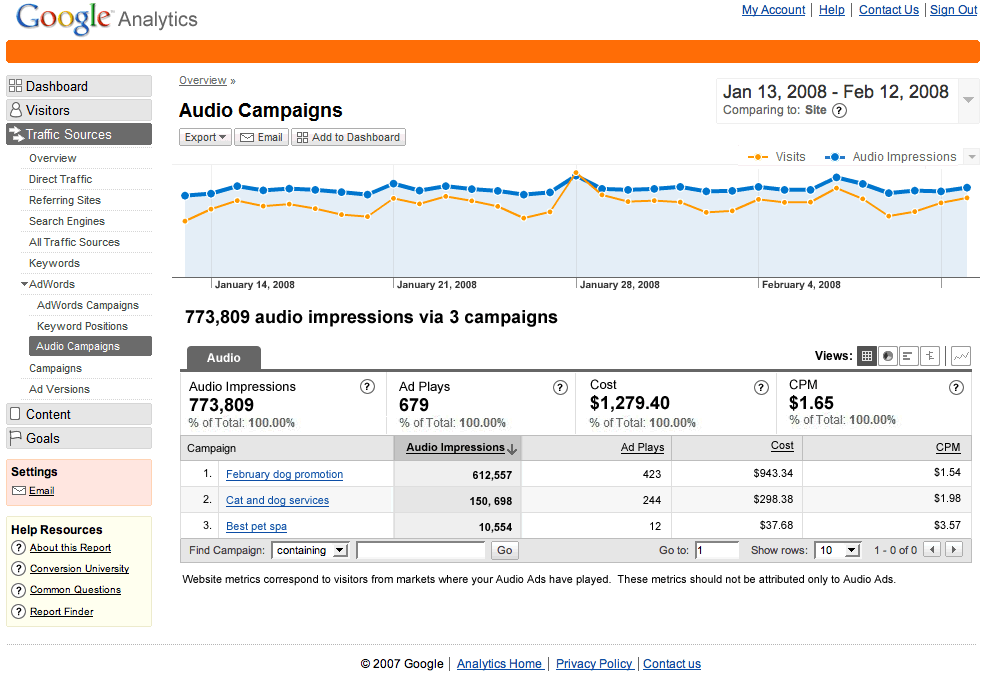Click the envelope icon in Settings
Image resolution: width=1000 pixels, height=698 pixels.
(x=18, y=491)
